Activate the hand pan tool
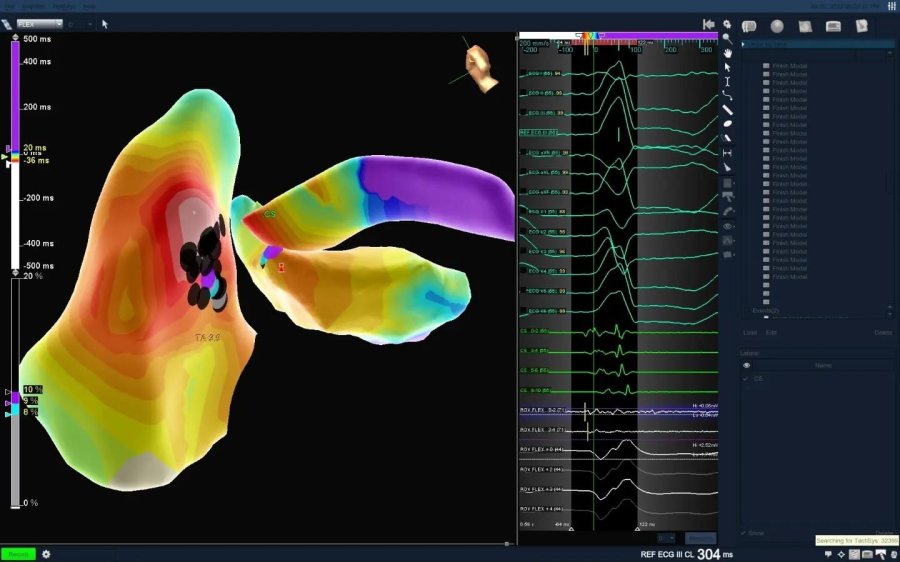900x562 pixels. pyautogui.click(x=727, y=52)
